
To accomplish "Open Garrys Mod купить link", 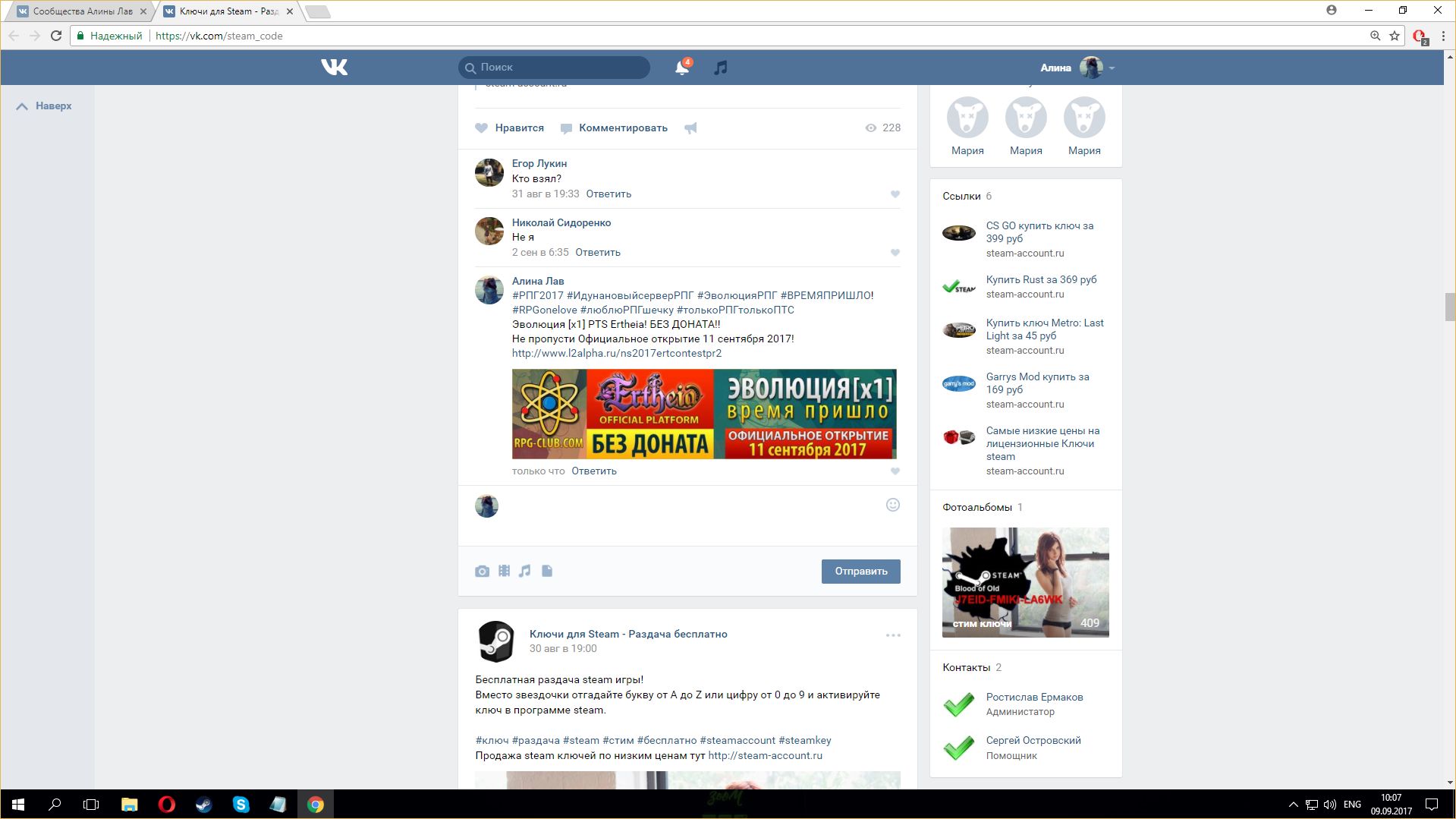I will (1037, 383).
